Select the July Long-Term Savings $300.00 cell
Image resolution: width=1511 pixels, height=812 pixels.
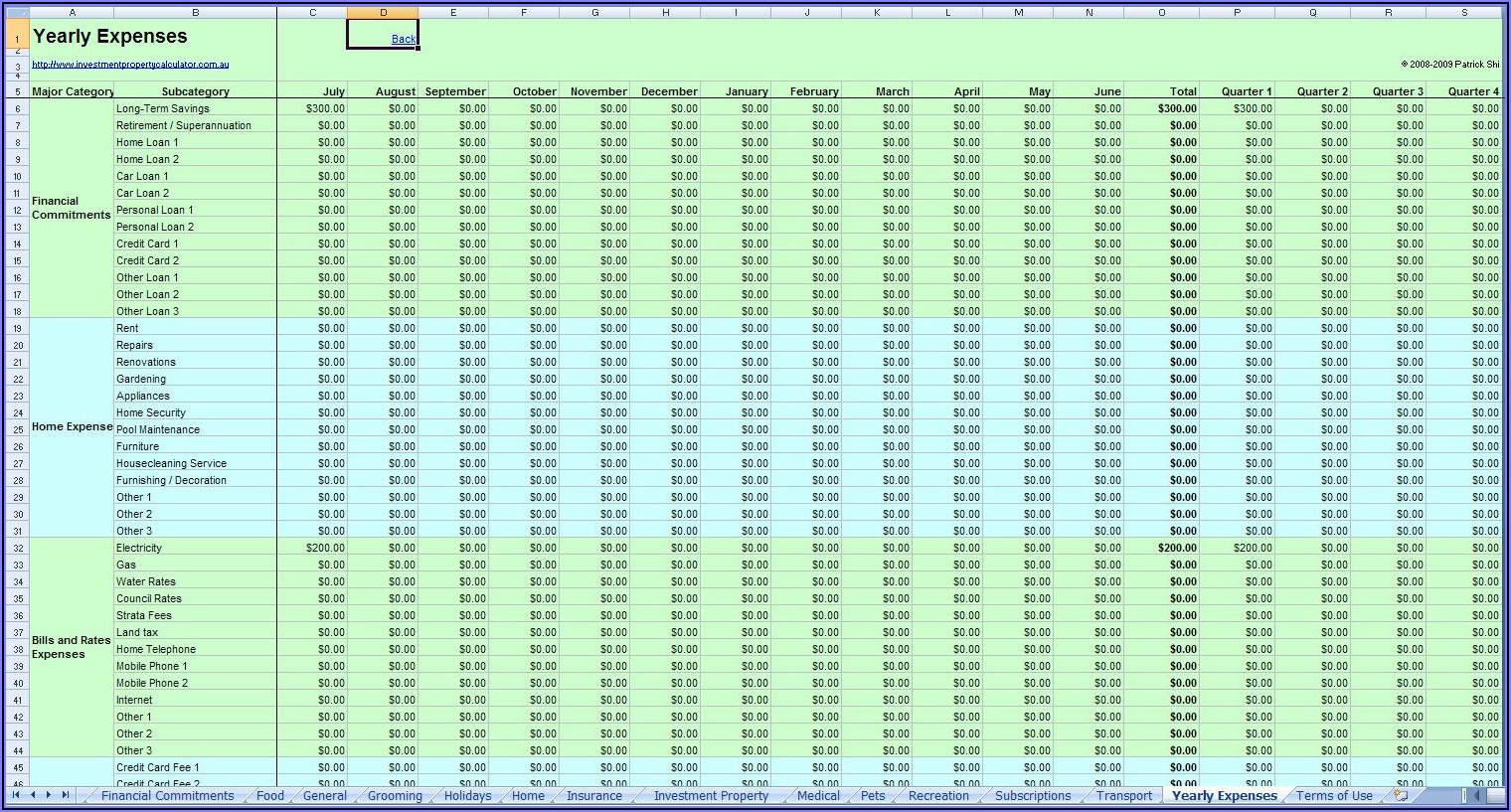pos(313,108)
